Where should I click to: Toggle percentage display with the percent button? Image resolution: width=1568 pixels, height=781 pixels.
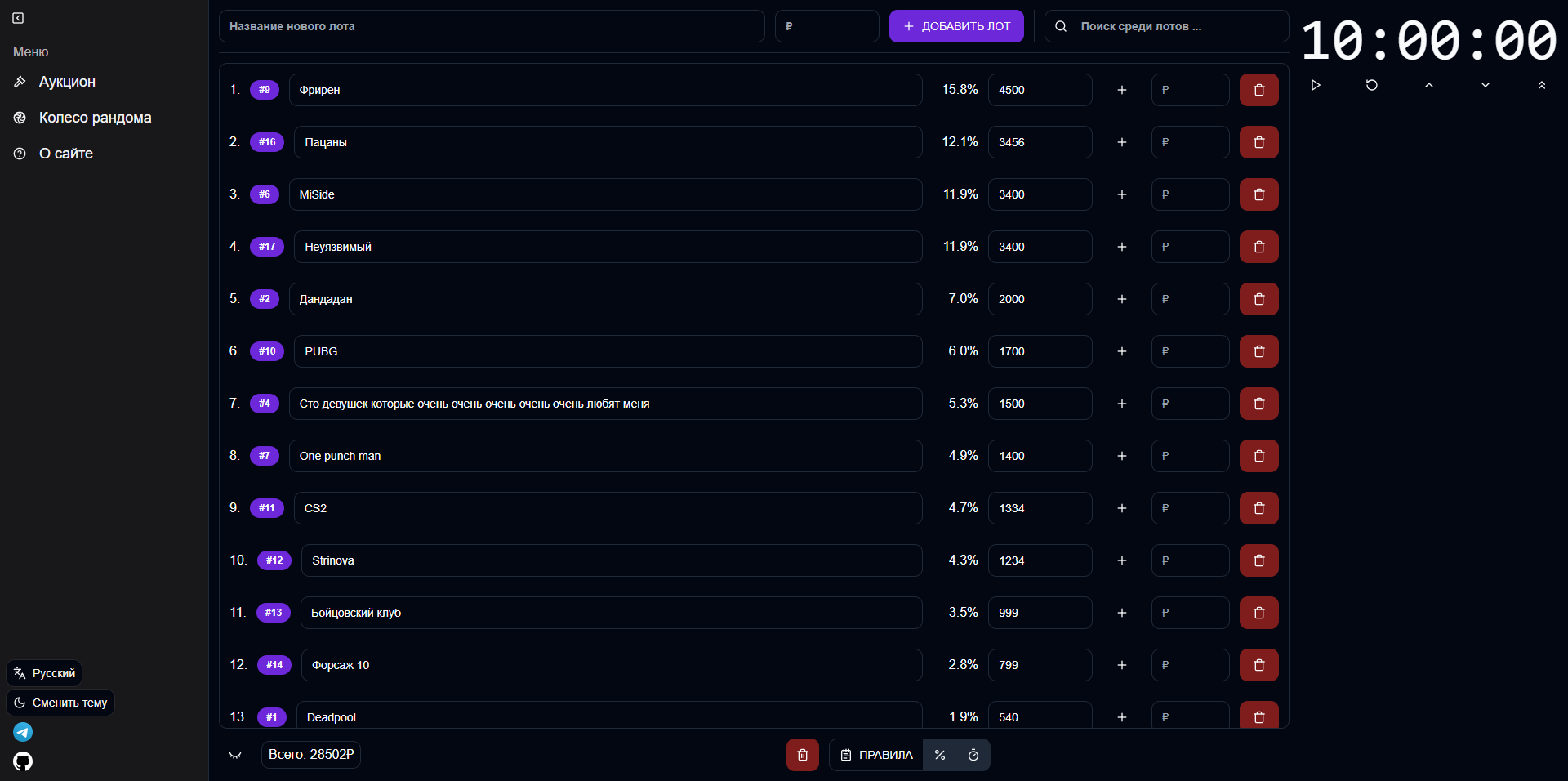(x=940, y=755)
